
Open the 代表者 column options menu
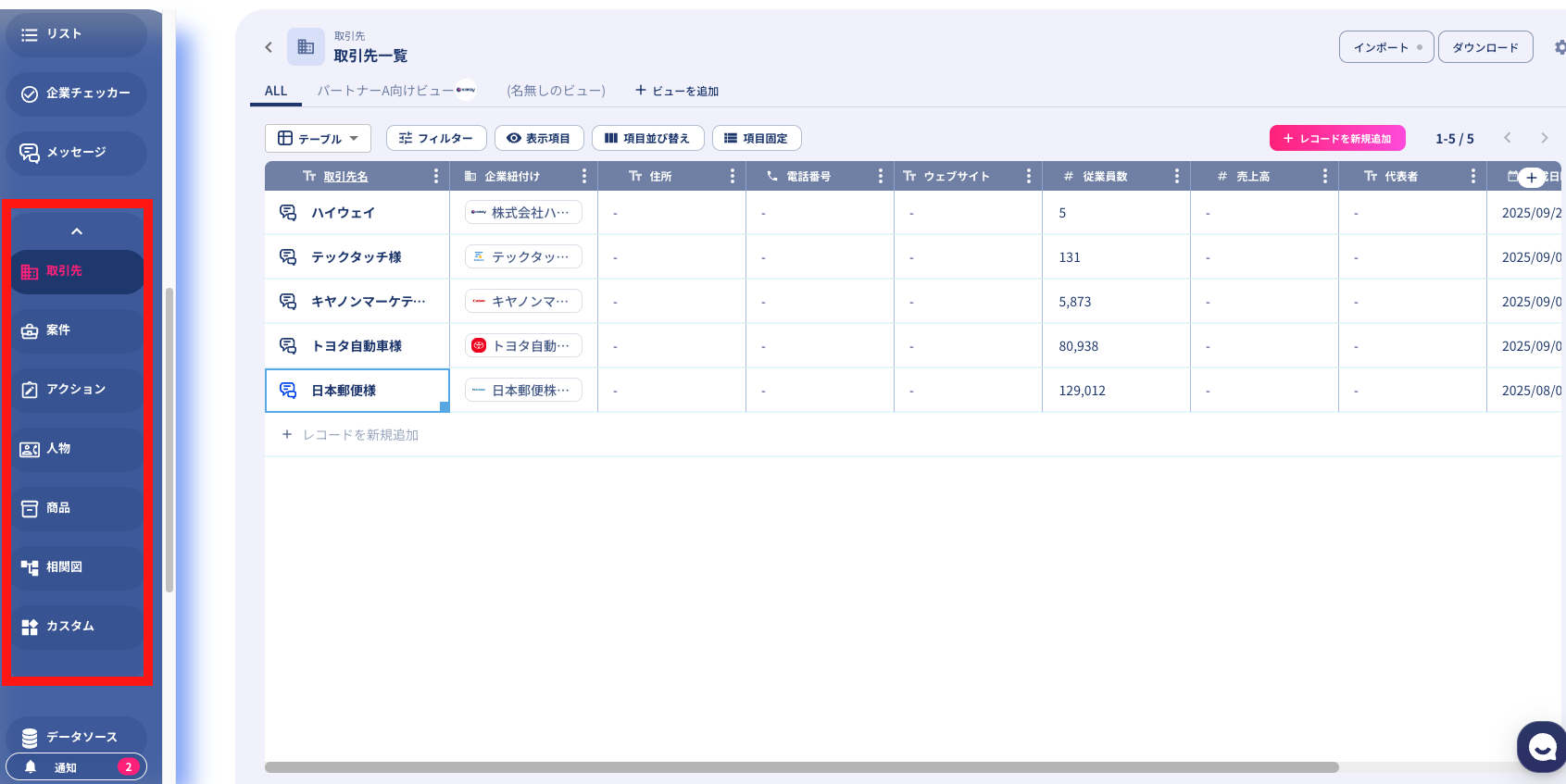click(1473, 176)
